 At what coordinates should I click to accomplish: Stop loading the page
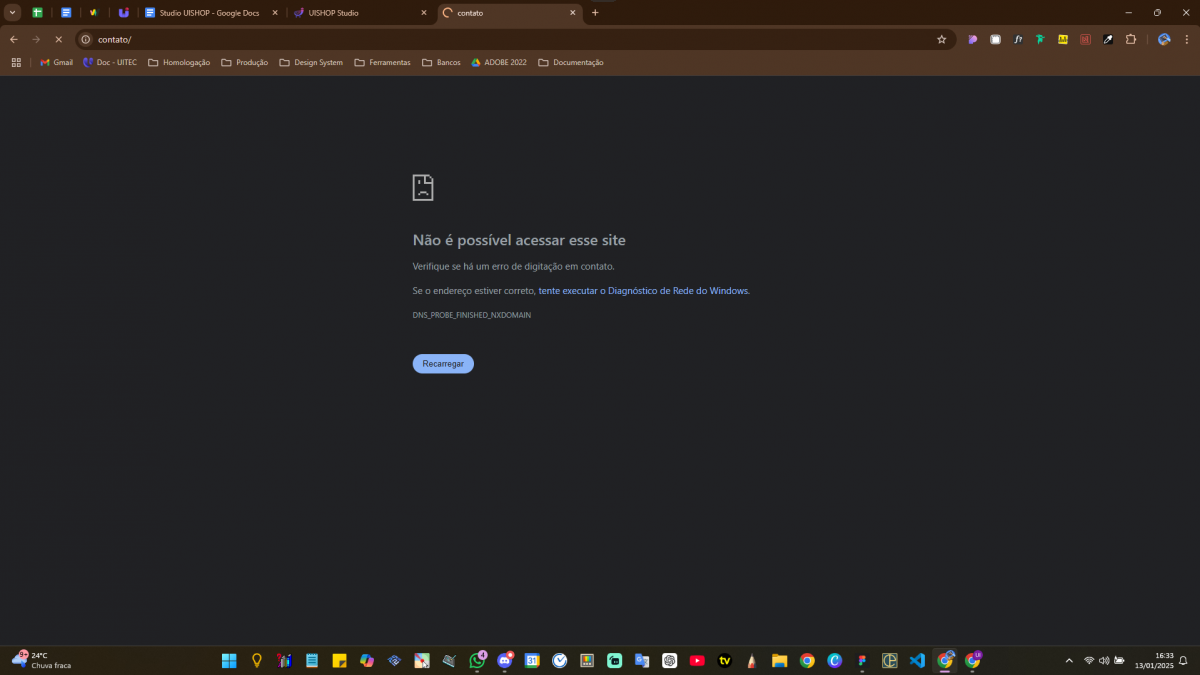tap(58, 39)
